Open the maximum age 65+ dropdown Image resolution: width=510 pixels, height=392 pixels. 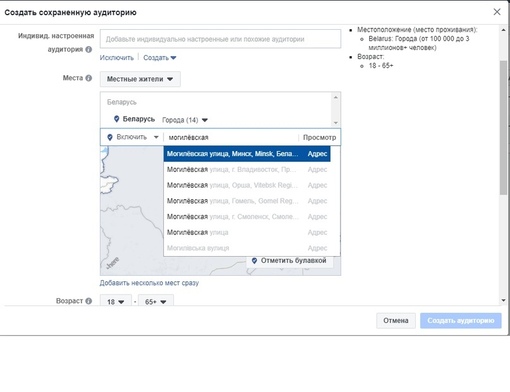(156, 301)
